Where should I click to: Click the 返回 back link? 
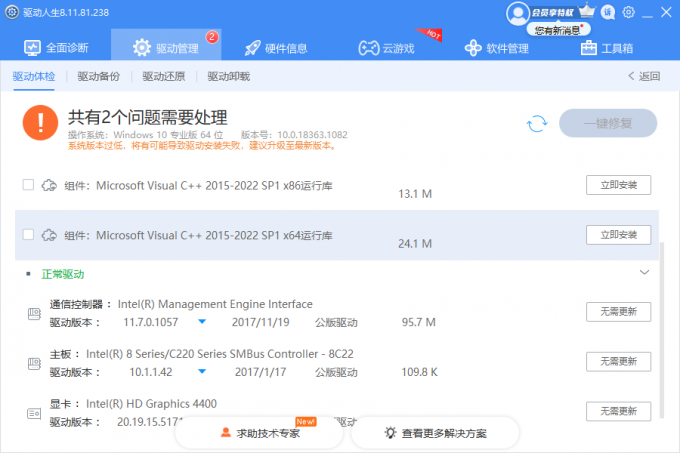pos(644,76)
